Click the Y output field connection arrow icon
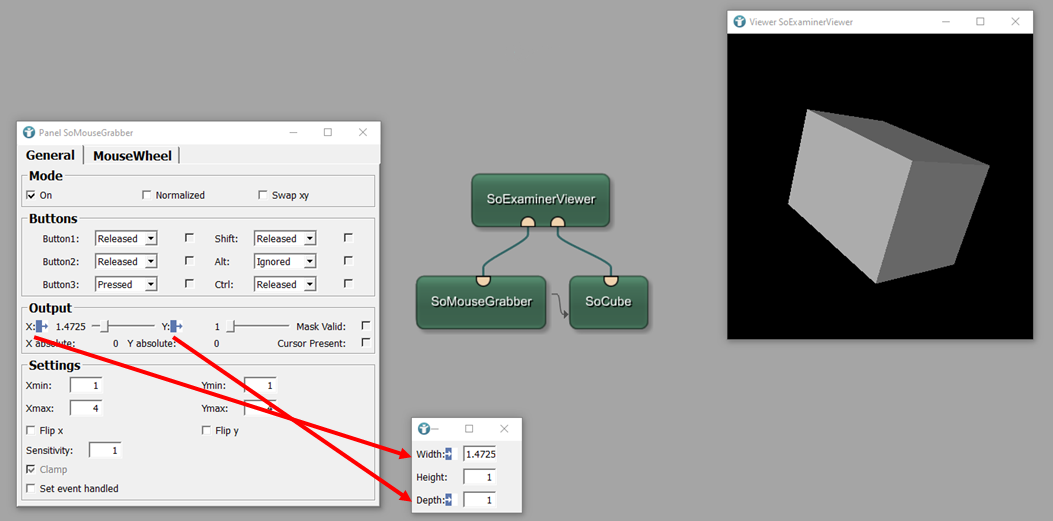This screenshot has width=1053, height=521. pyautogui.click(x=176, y=326)
